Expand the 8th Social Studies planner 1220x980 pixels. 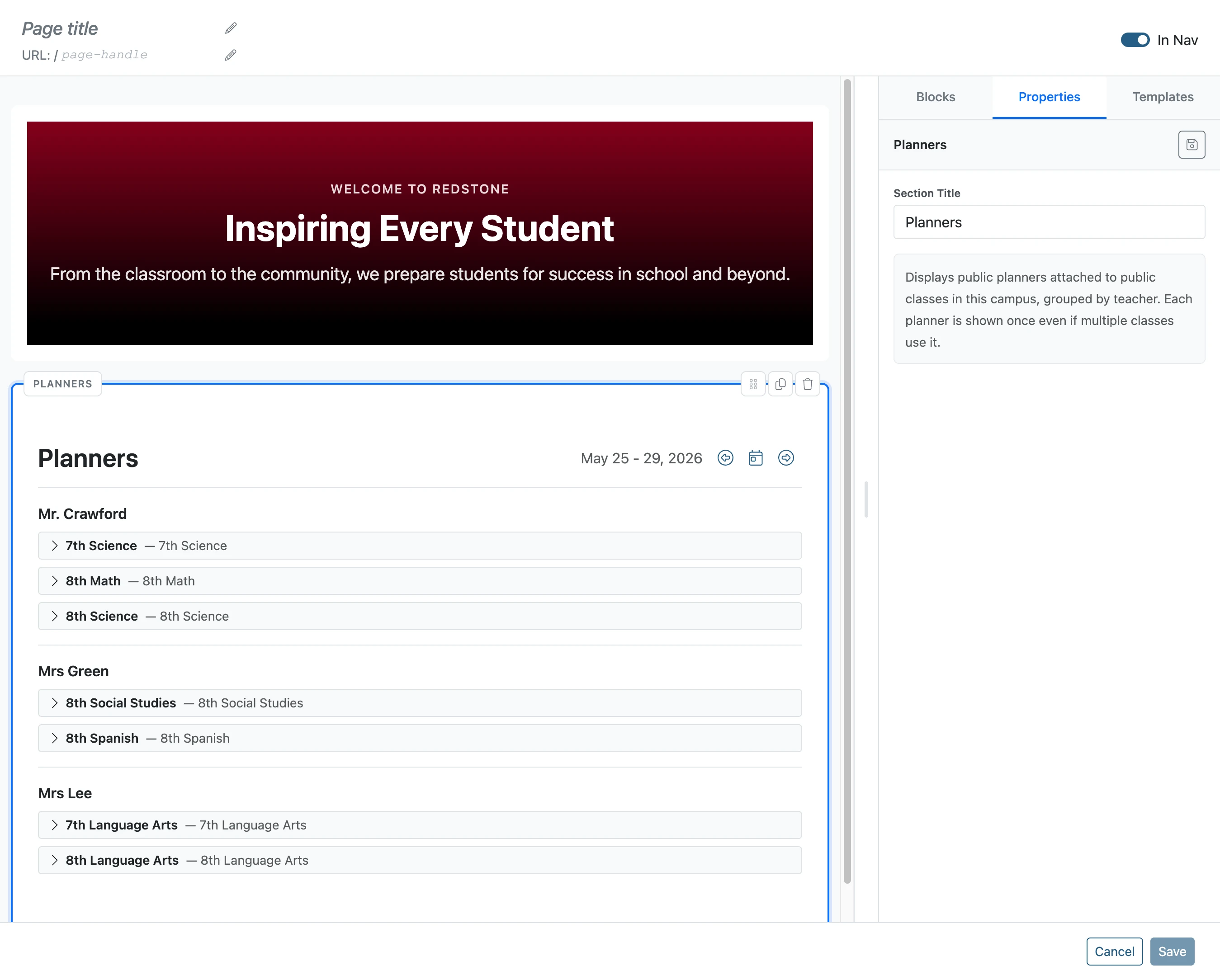coord(420,703)
